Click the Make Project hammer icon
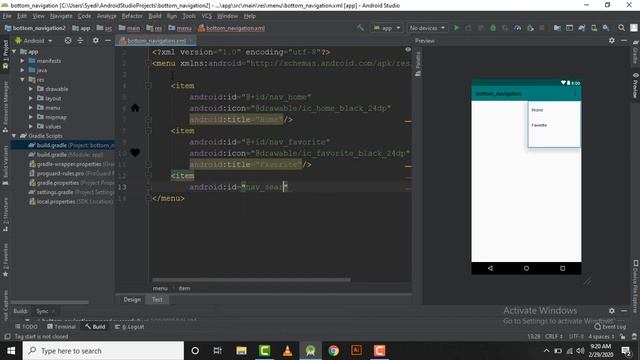Viewport: 640px width, 360px height. click(360, 28)
